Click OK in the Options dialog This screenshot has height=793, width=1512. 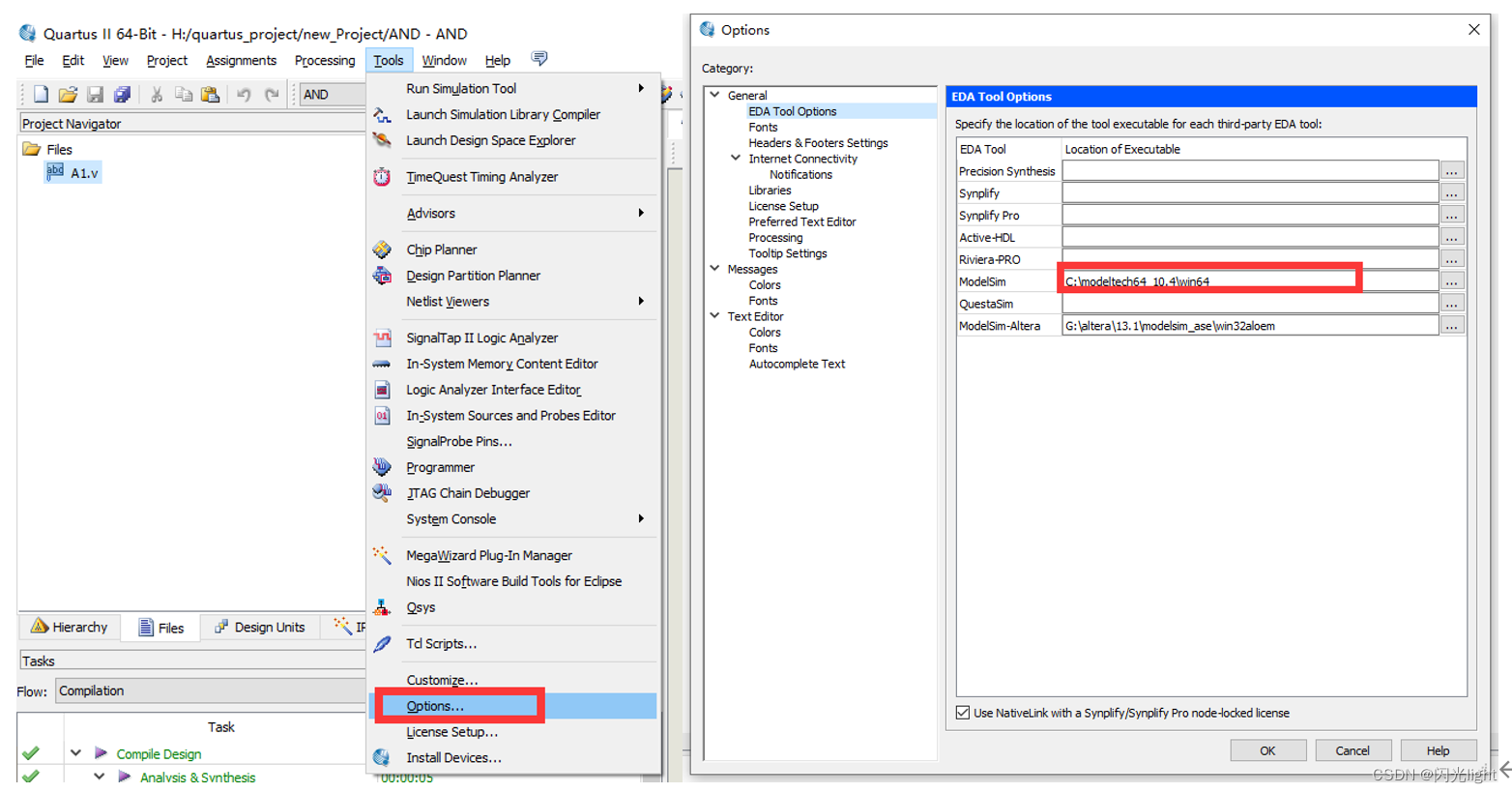click(x=1267, y=750)
